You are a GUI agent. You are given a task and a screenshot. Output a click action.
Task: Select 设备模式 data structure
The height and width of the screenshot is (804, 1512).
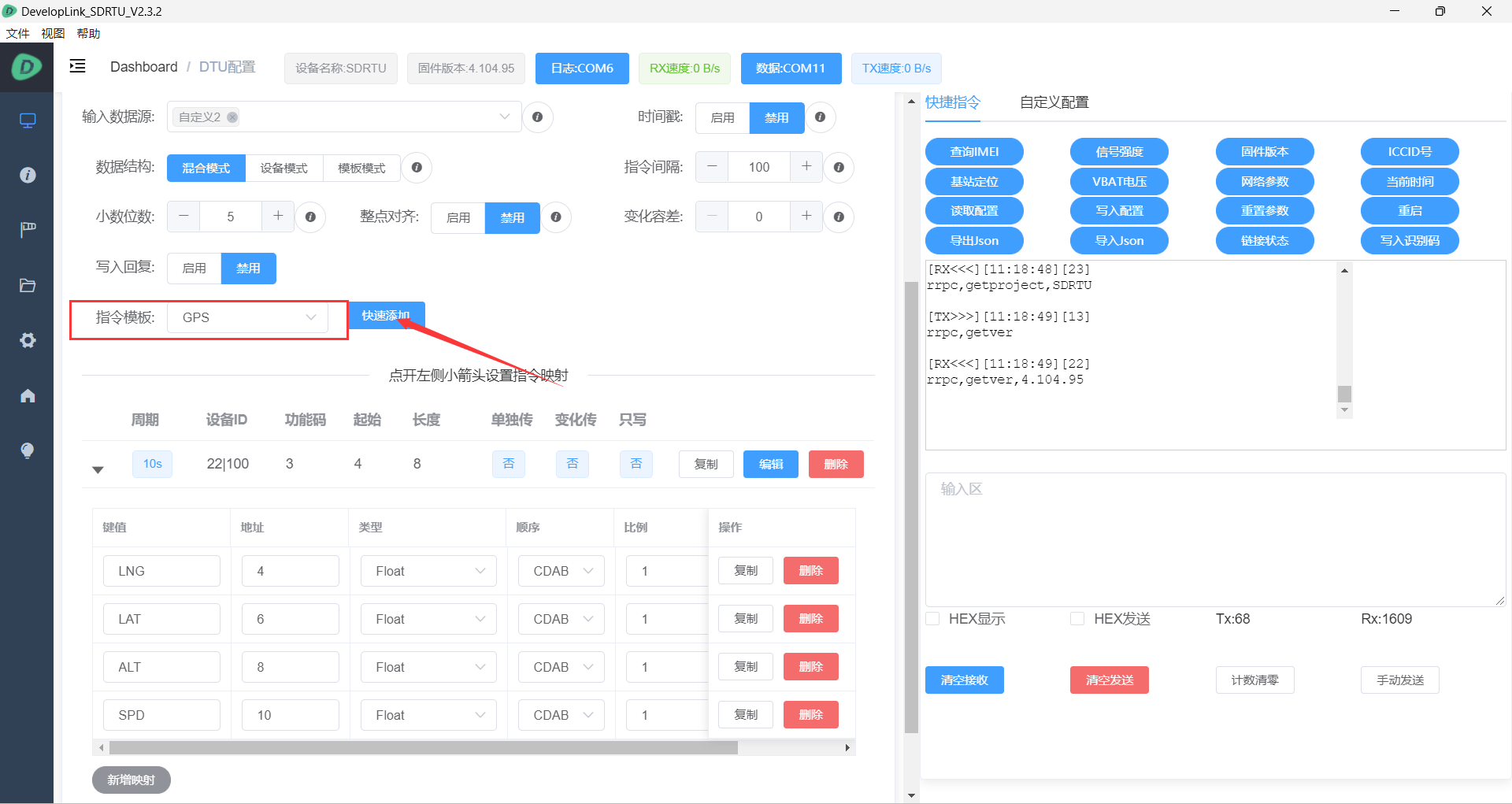[x=284, y=168]
